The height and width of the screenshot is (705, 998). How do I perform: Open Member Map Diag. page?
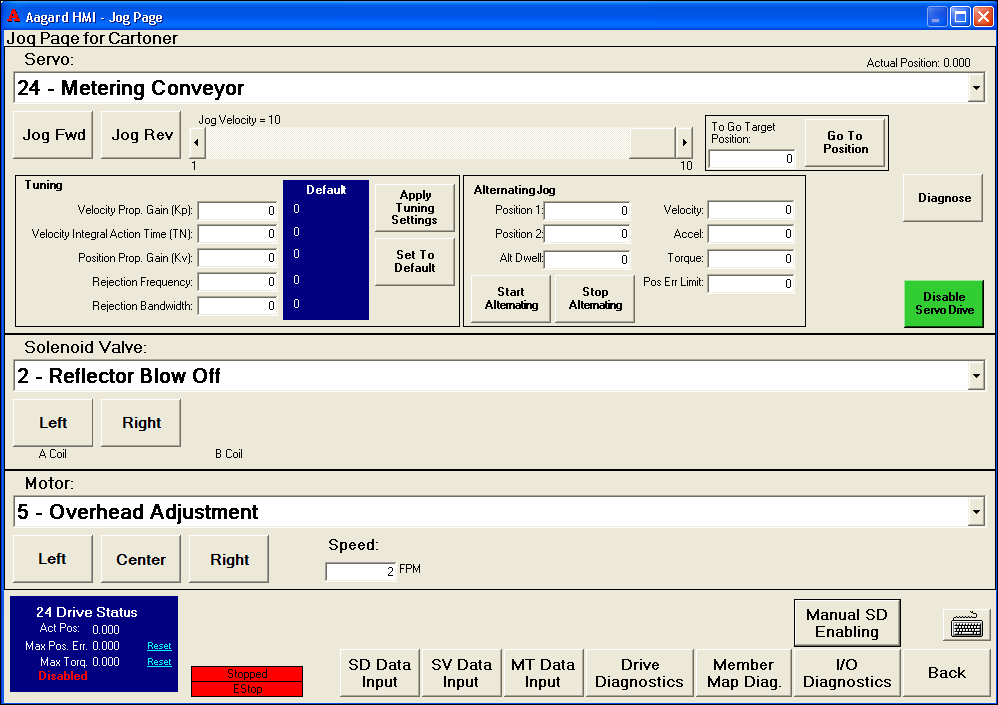(743, 673)
